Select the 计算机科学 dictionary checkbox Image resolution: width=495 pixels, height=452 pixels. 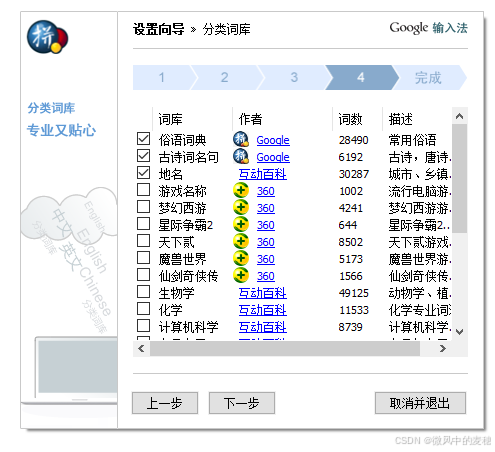click(143, 326)
